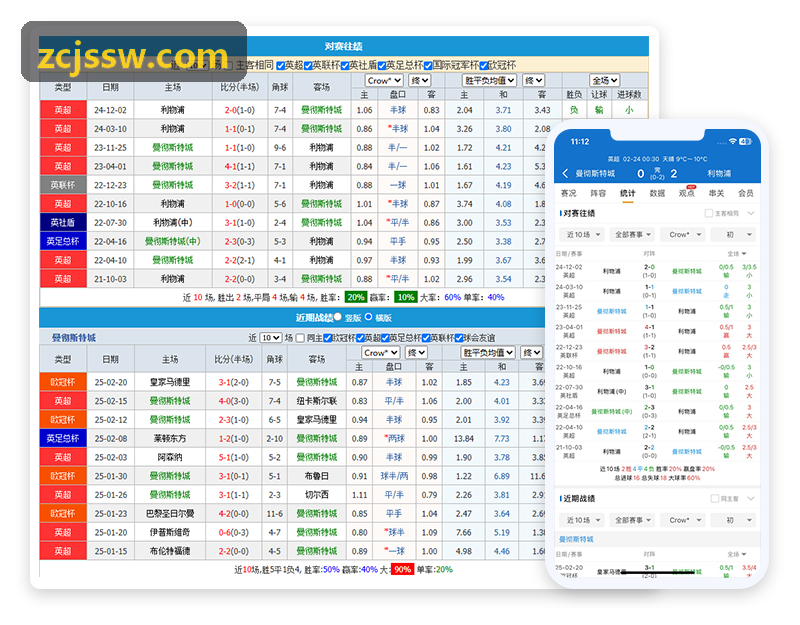Open the 初 dropdown under phone 对赛往绩
This screenshot has width=800, height=625.
[733, 235]
